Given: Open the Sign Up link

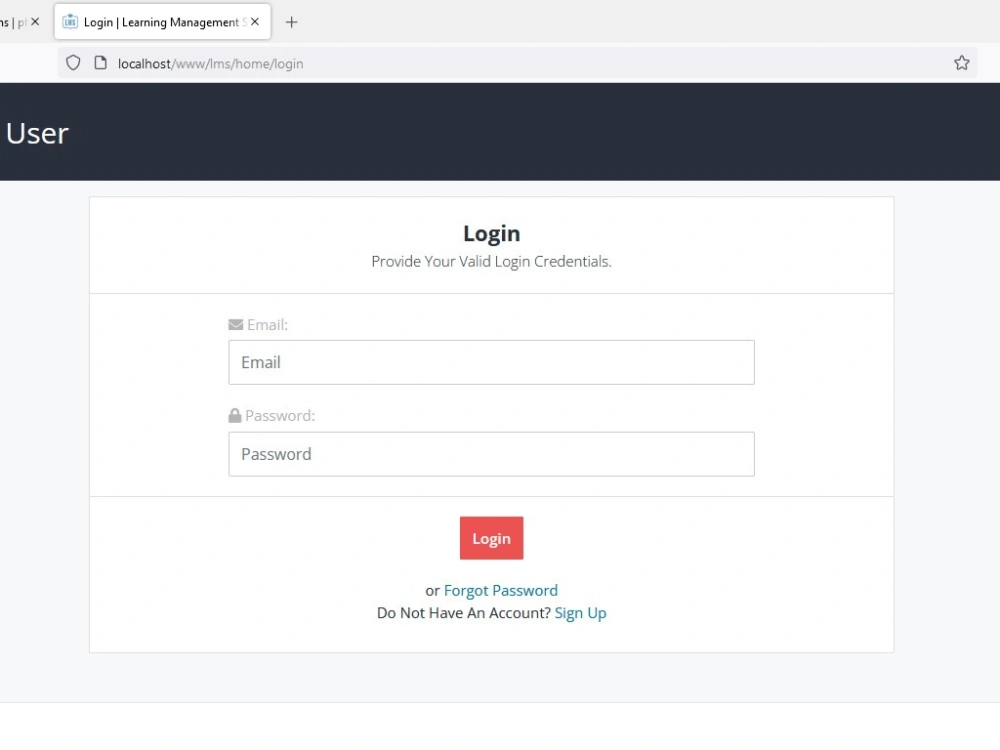Looking at the screenshot, I should [580, 613].
